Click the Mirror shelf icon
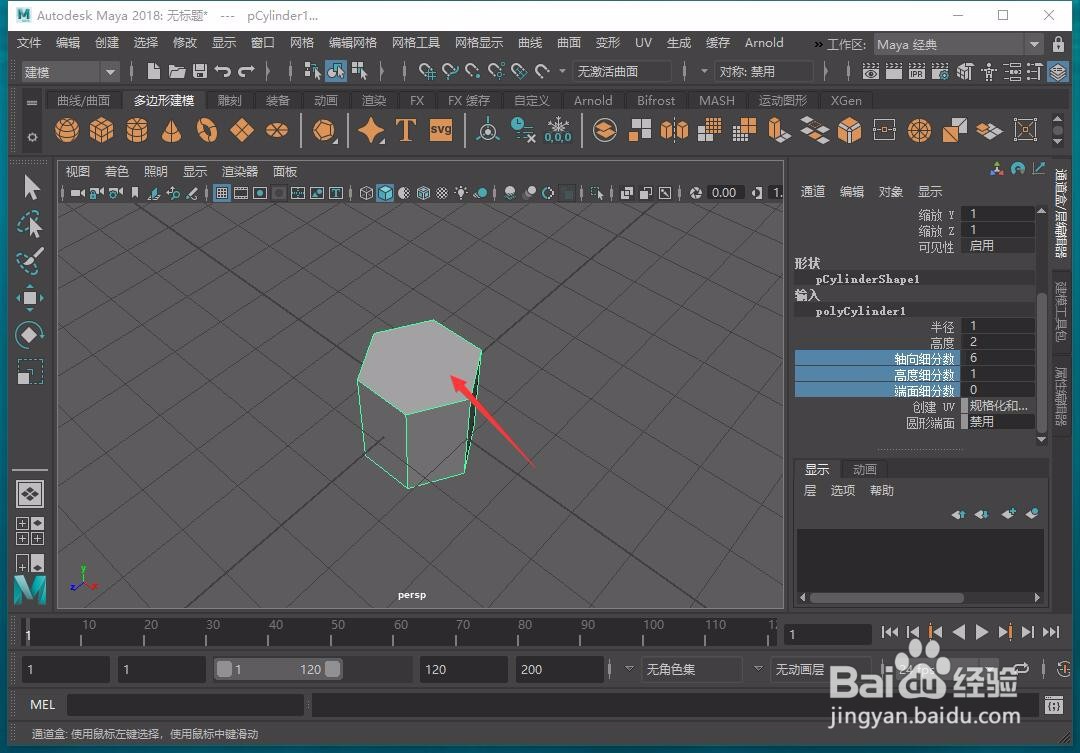The width and height of the screenshot is (1080, 753). point(674,130)
